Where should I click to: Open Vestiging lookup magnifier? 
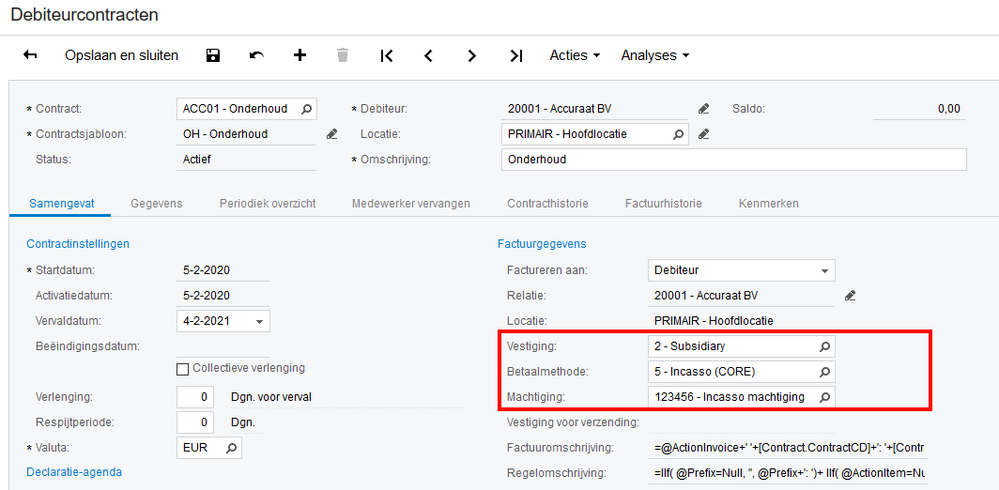(824, 346)
